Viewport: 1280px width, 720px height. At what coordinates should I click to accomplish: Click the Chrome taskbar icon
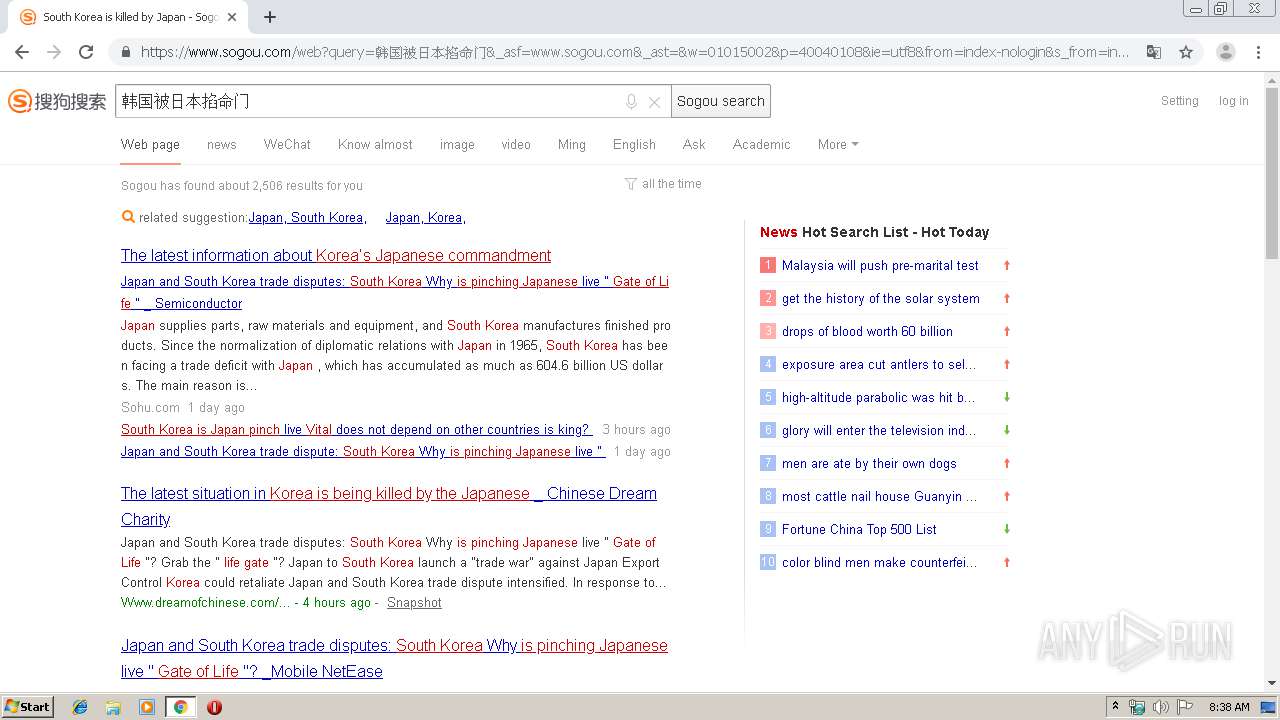[x=180, y=707]
